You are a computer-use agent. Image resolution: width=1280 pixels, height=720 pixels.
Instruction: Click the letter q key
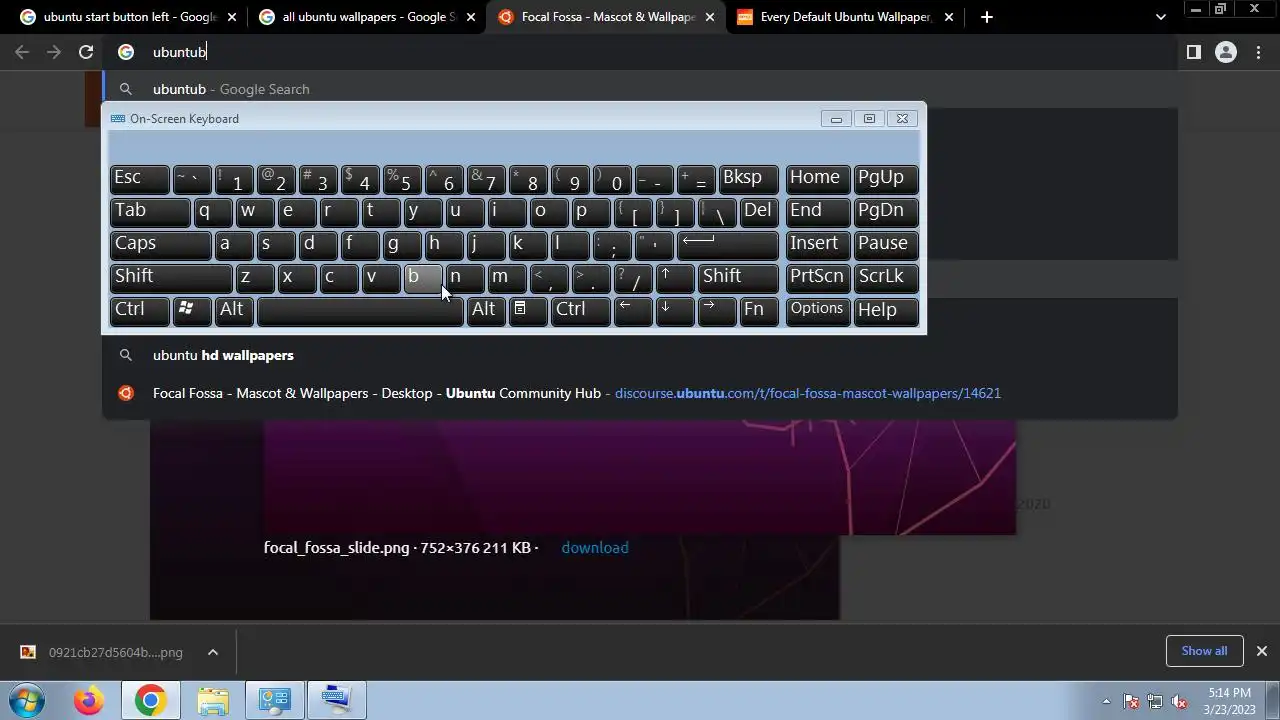click(x=213, y=211)
